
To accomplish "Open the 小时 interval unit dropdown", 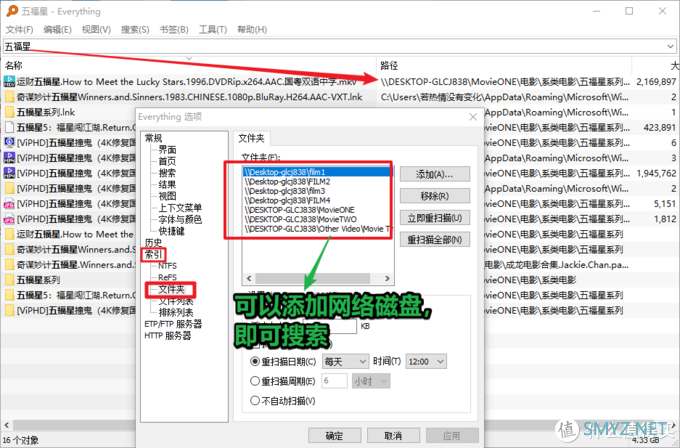I will tap(371, 381).
